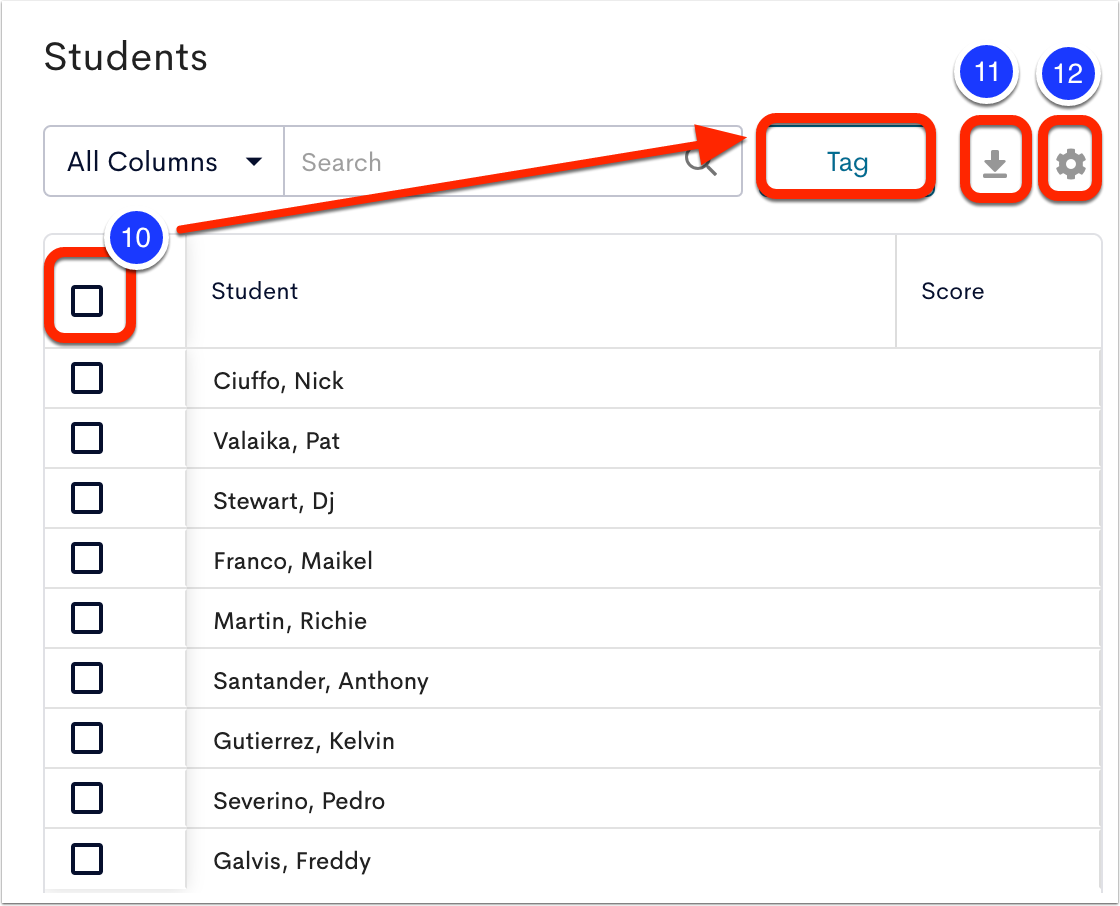
Task: Check the Galvis, Freddy checkbox
Action: click(x=87, y=858)
